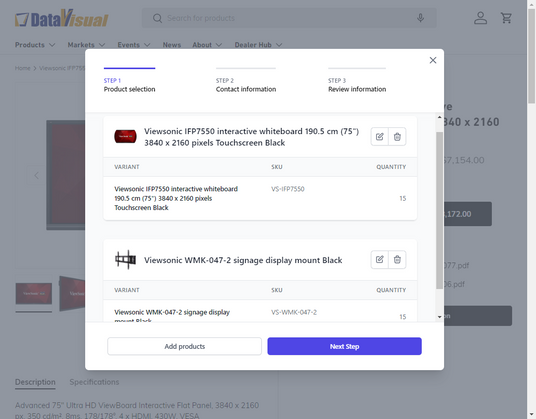Go to Step 3 Review information
The width and height of the screenshot is (536, 419).
coord(357,85)
